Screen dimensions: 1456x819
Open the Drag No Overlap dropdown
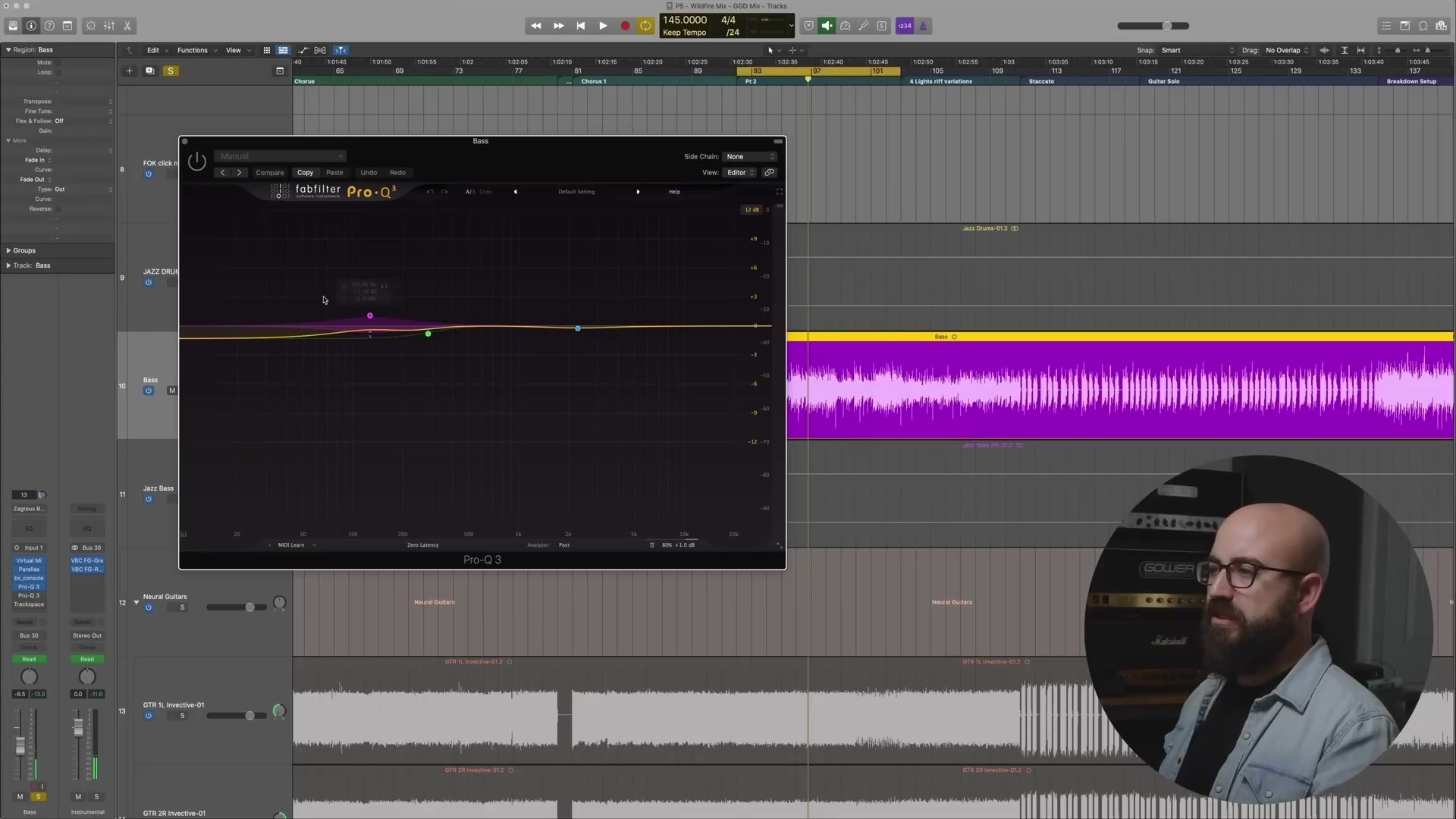1287,50
